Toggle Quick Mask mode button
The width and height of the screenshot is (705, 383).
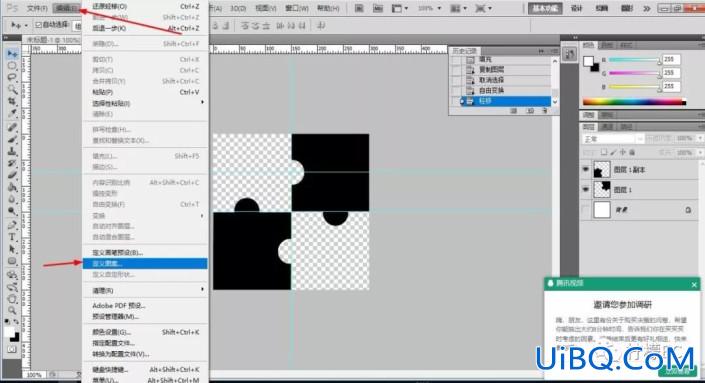(12, 349)
